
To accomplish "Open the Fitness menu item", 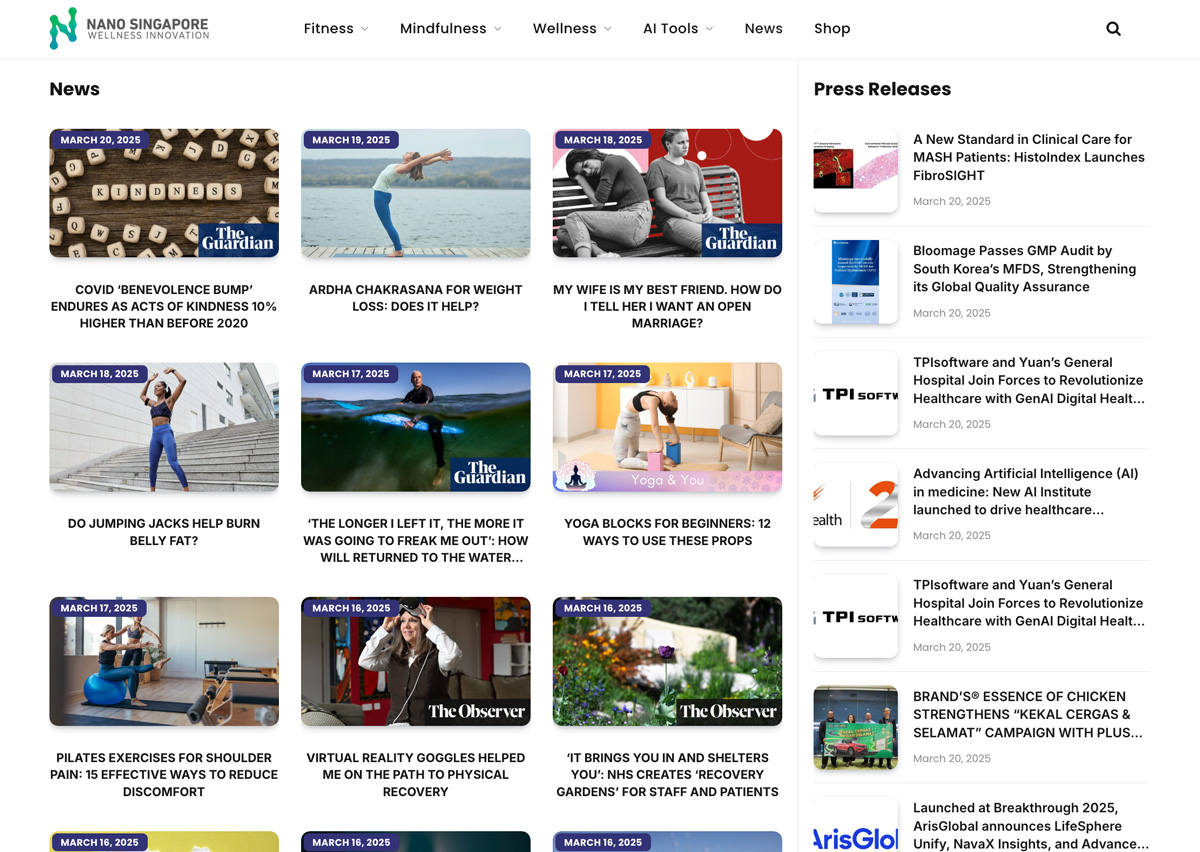I will (x=329, y=29).
